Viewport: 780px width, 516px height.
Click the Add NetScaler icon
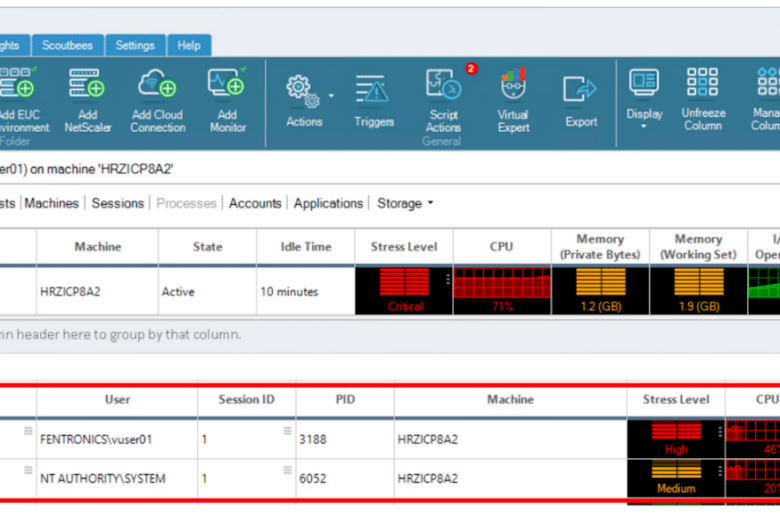click(x=87, y=83)
